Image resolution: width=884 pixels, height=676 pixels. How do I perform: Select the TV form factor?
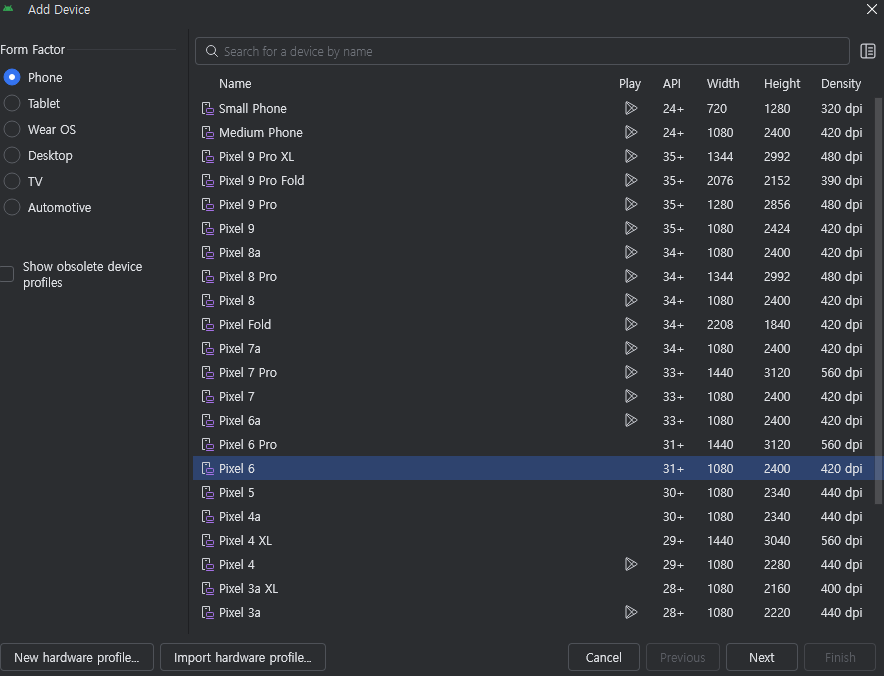coord(12,181)
